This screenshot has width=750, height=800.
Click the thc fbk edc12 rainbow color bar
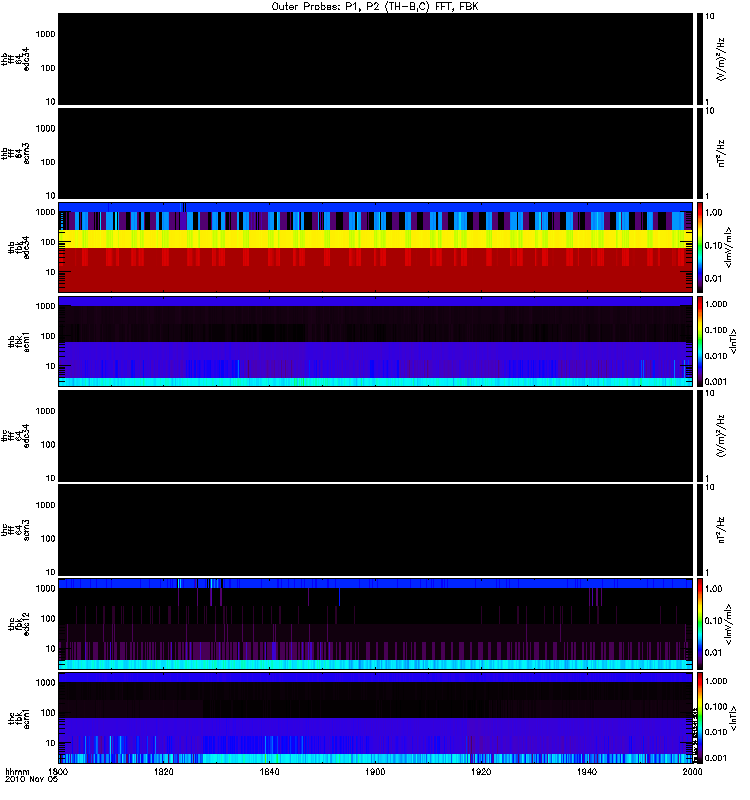point(699,623)
